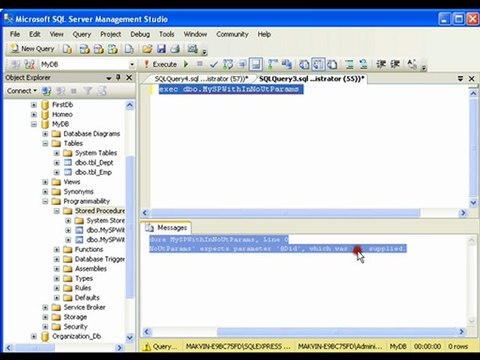Open the File menu

tap(15, 34)
